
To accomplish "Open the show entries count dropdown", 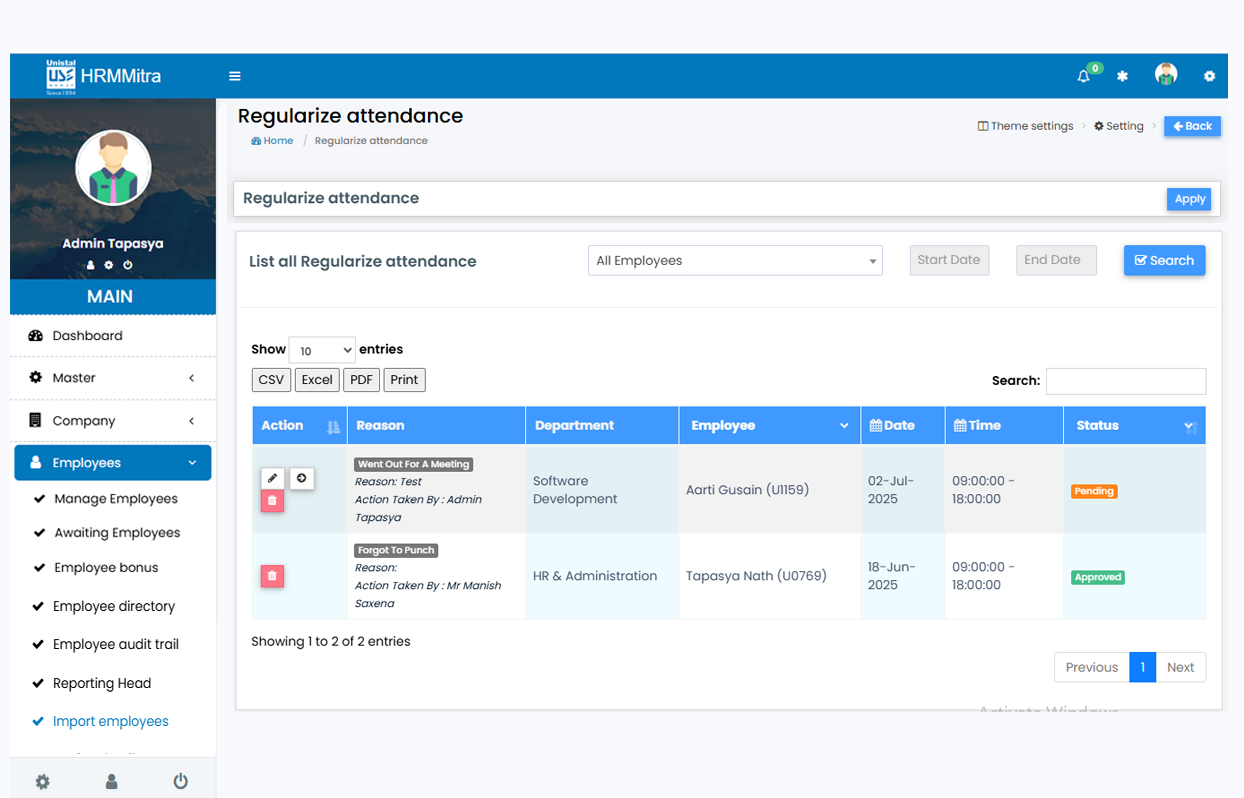I will (322, 350).
